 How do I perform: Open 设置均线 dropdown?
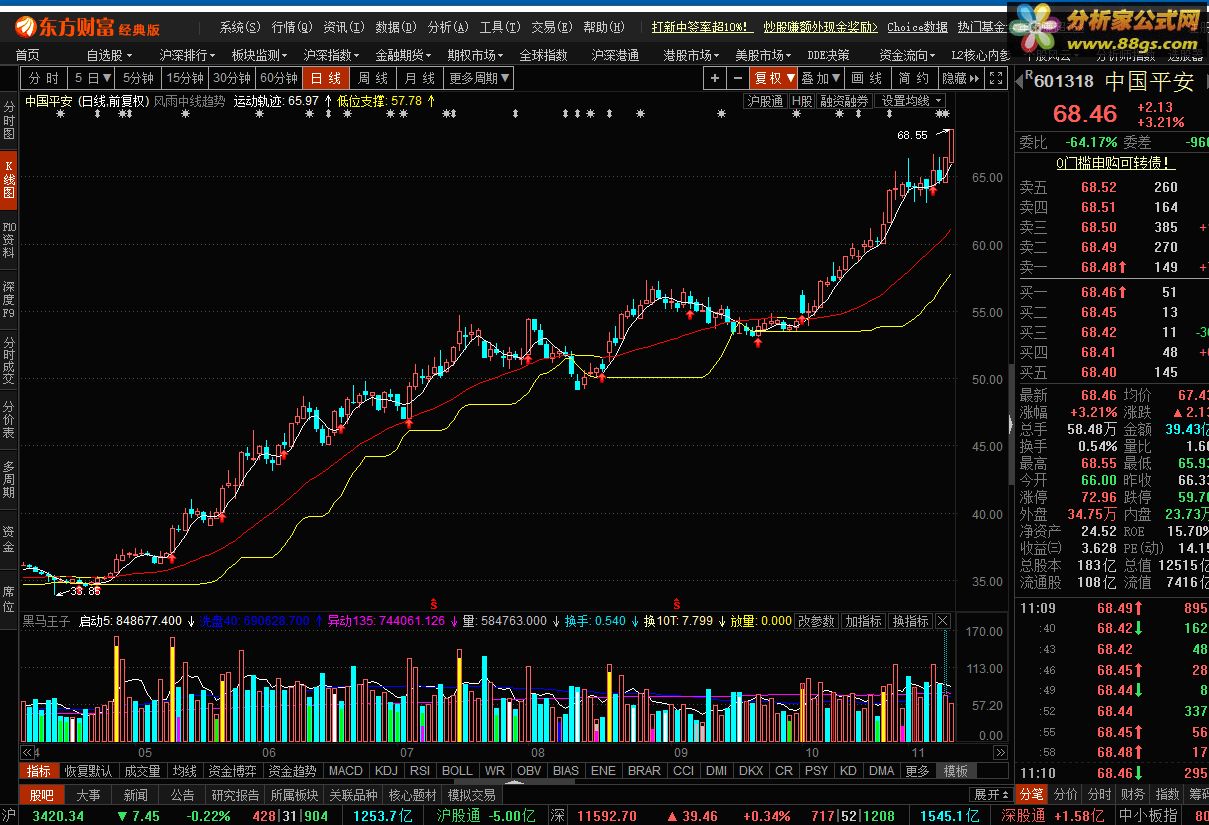912,101
